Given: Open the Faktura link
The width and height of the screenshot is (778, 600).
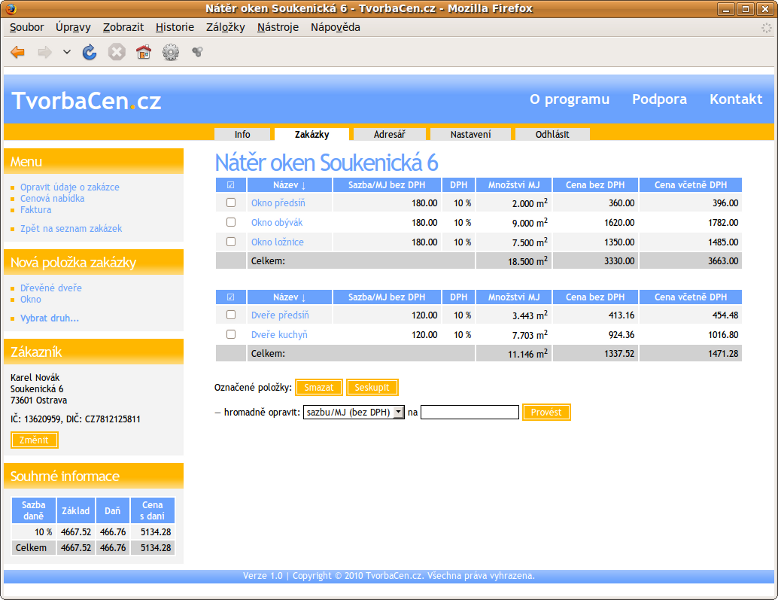Looking at the screenshot, I should click(x=36, y=210).
